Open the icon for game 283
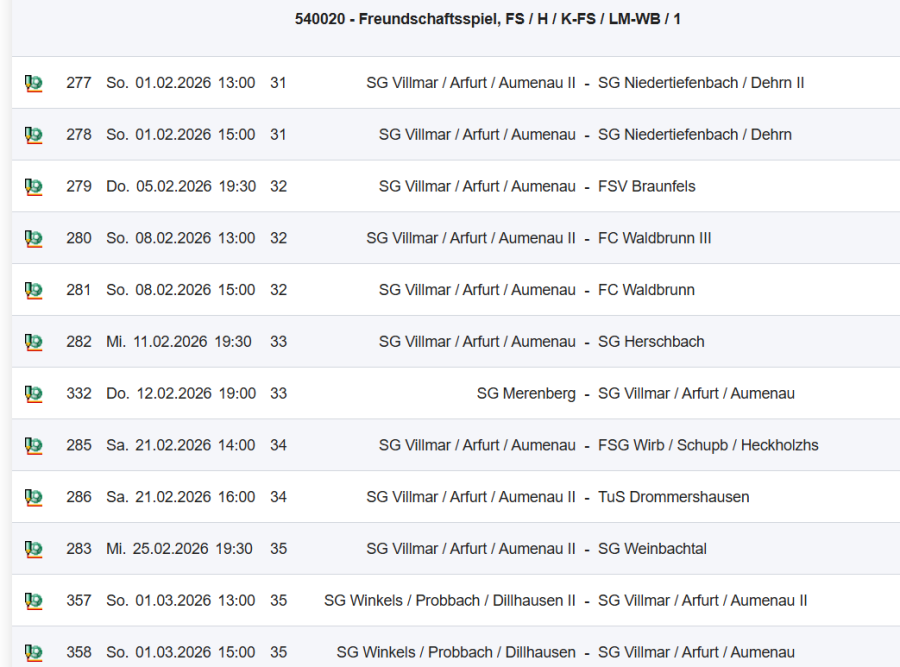900x667 pixels. point(33,549)
